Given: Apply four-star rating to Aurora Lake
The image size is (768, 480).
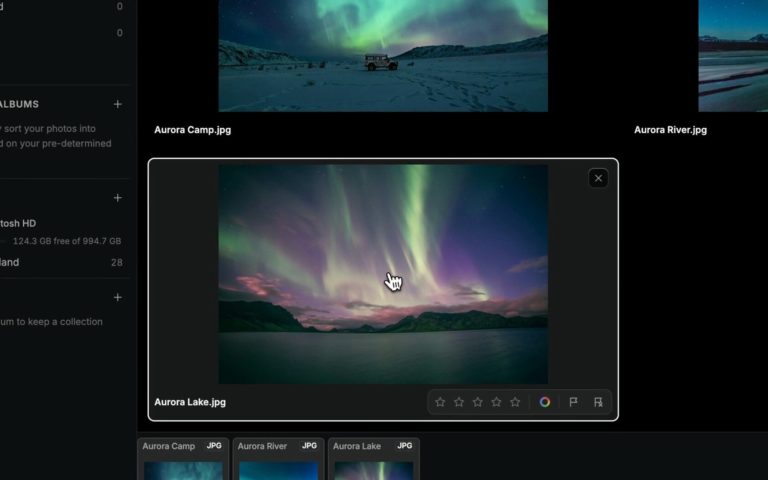Looking at the screenshot, I should click(496, 402).
